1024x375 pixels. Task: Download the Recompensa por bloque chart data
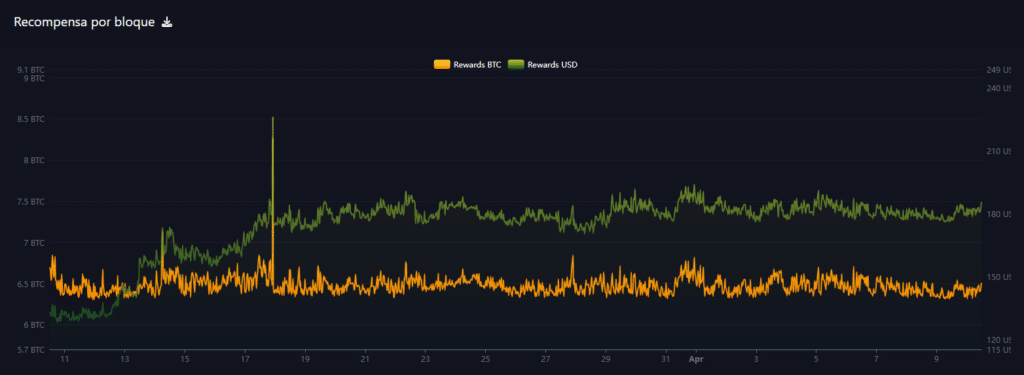pyautogui.click(x=167, y=23)
